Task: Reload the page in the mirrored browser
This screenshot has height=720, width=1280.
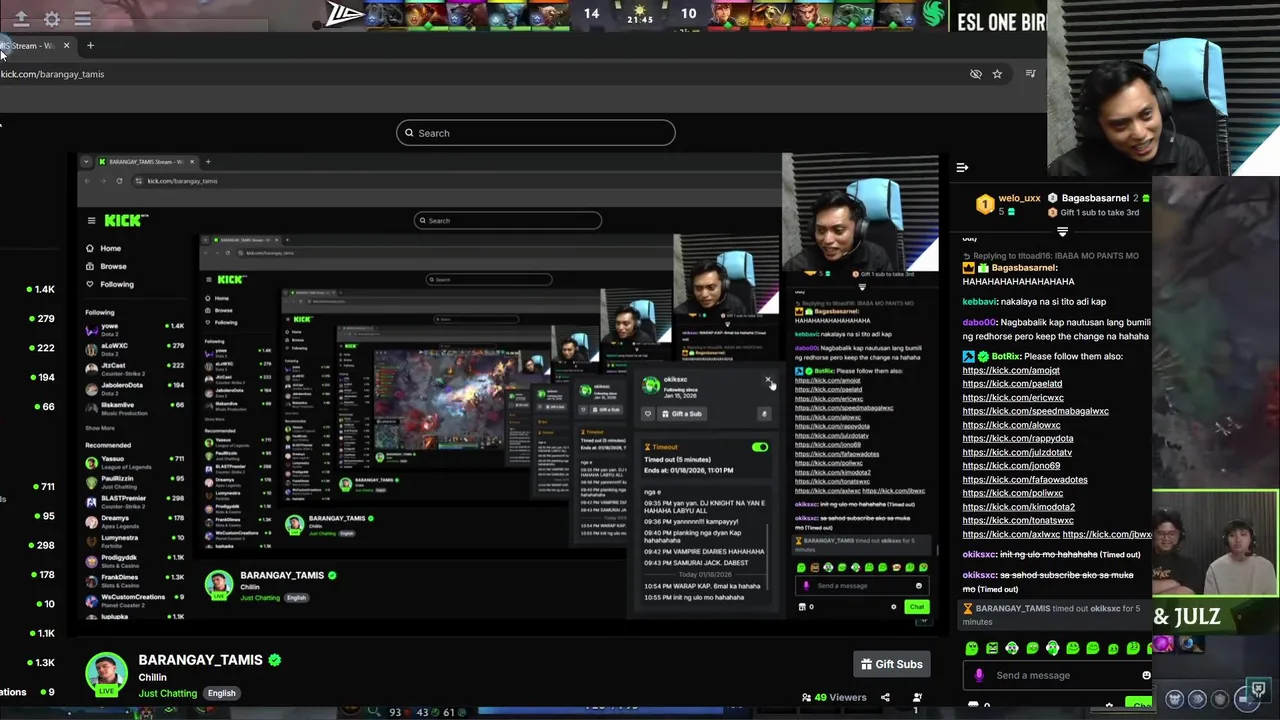Action: [x=119, y=181]
